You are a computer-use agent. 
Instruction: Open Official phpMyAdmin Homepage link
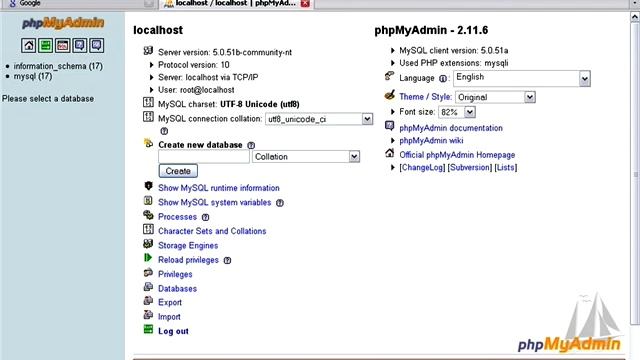(x=457, y=155)
